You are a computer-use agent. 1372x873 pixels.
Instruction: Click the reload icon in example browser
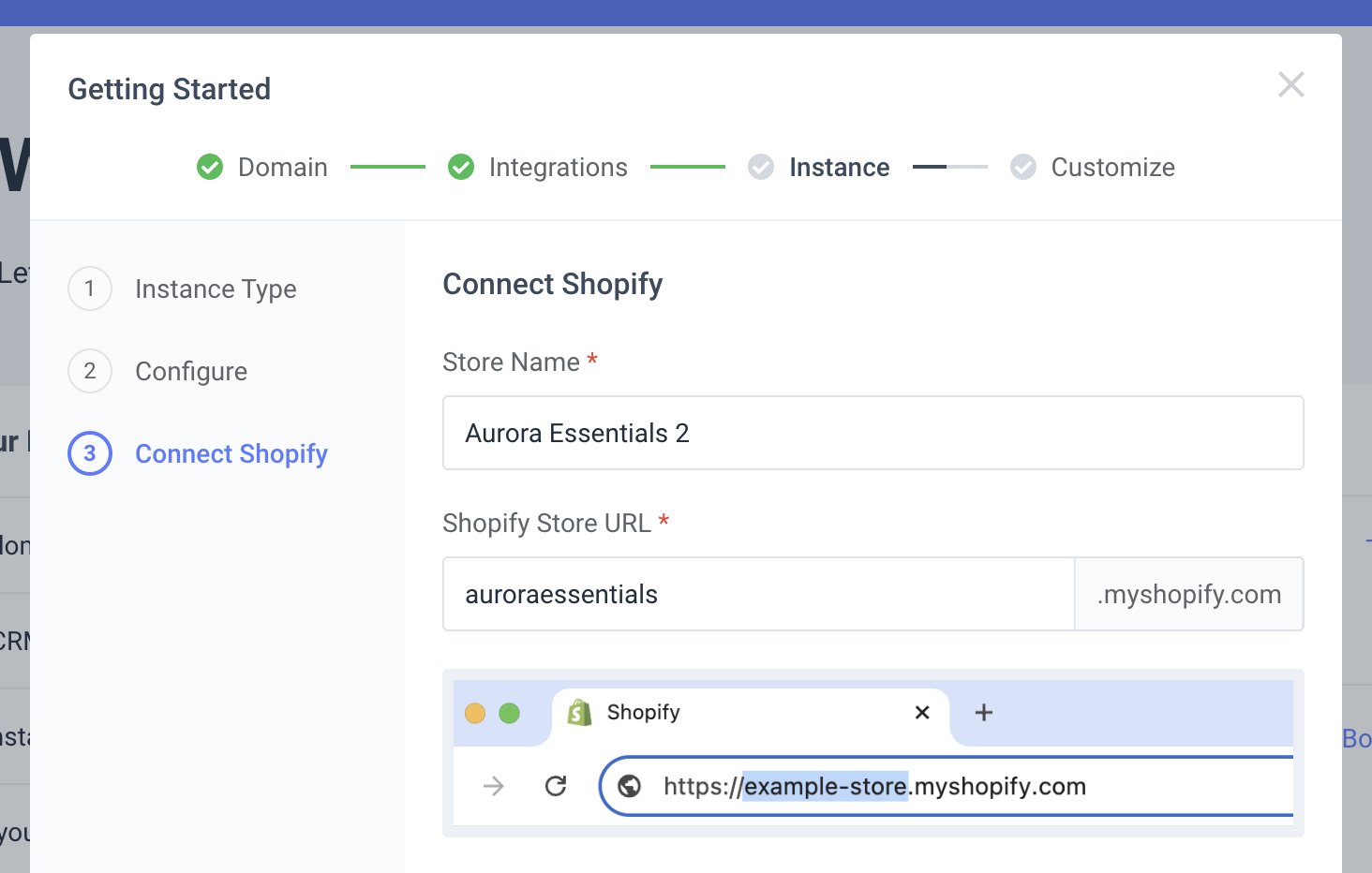pos(556,786)
